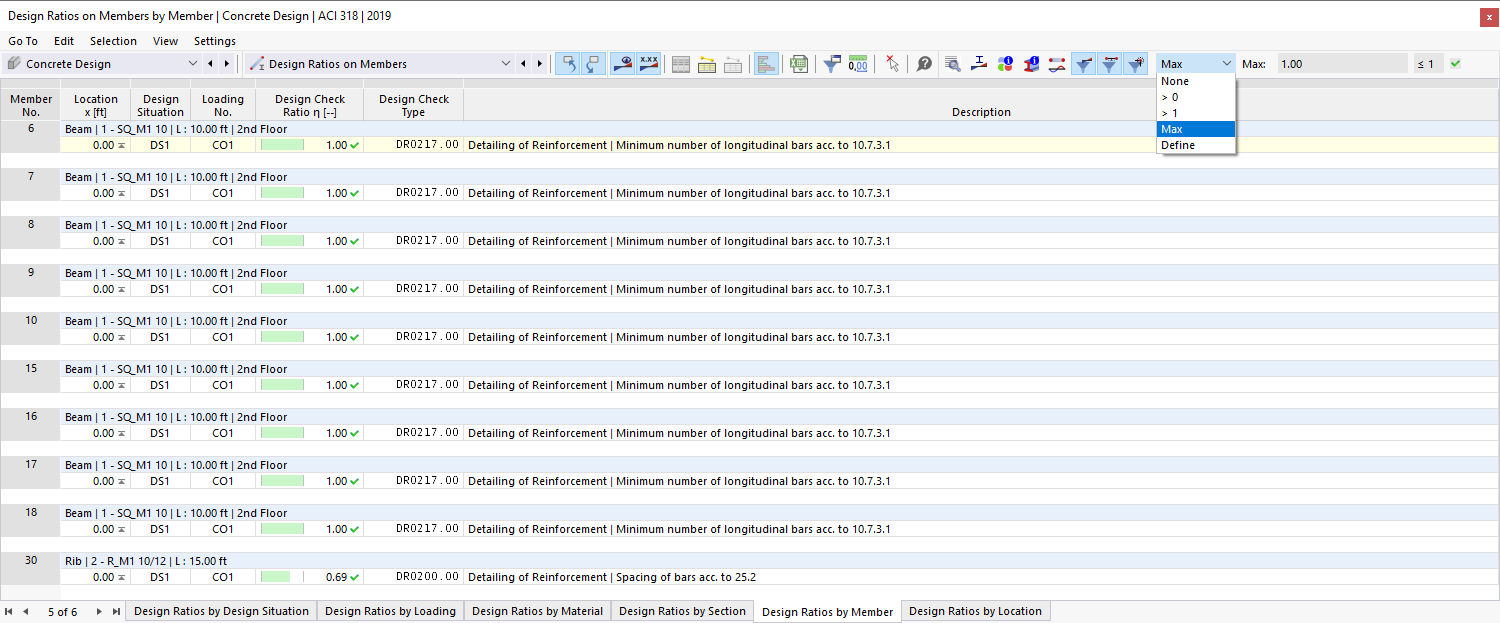Toggle the x.xx result values button

point(649,64)
